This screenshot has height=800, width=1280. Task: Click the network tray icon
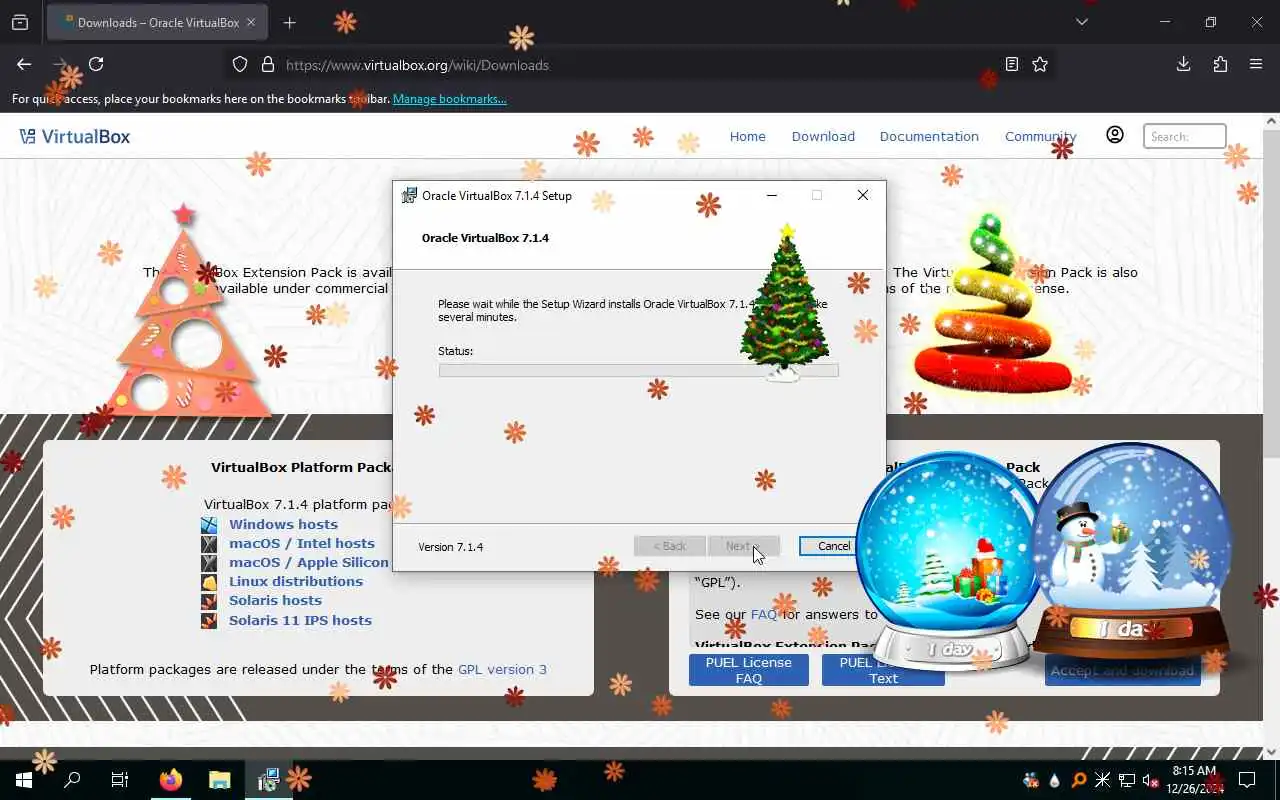(1126, 780)
